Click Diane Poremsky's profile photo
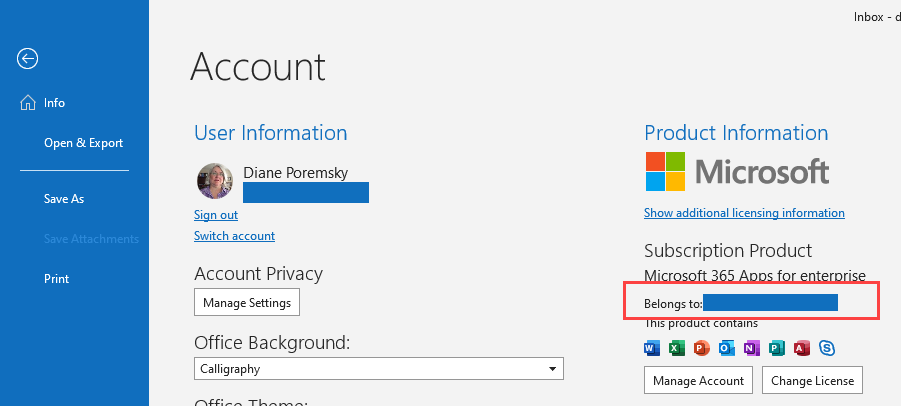Screen dimensions: 901x406 215,181
